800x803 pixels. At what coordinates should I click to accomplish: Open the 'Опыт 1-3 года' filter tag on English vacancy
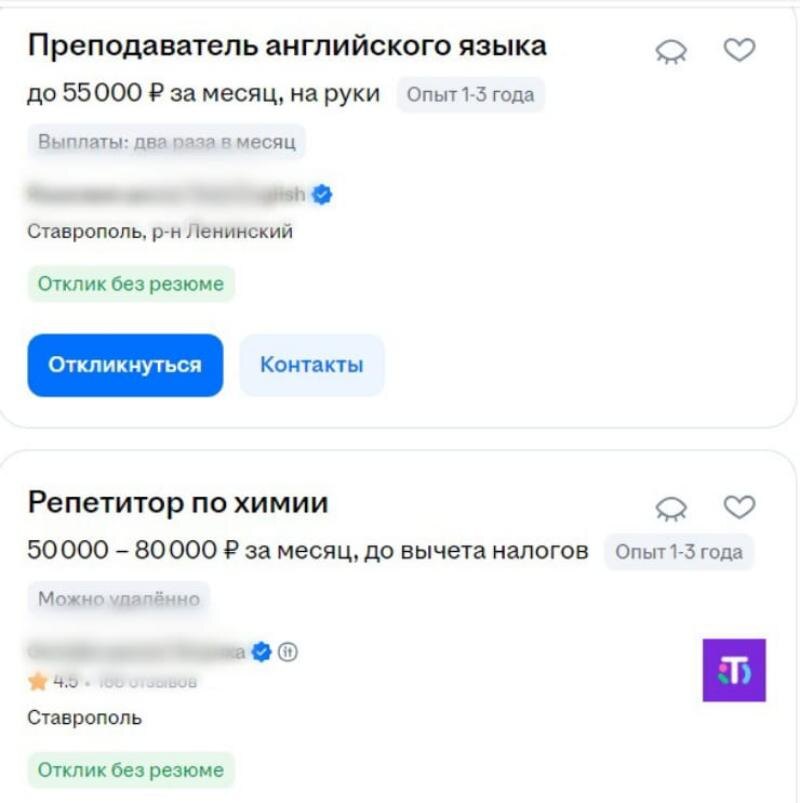pos(471,94)
